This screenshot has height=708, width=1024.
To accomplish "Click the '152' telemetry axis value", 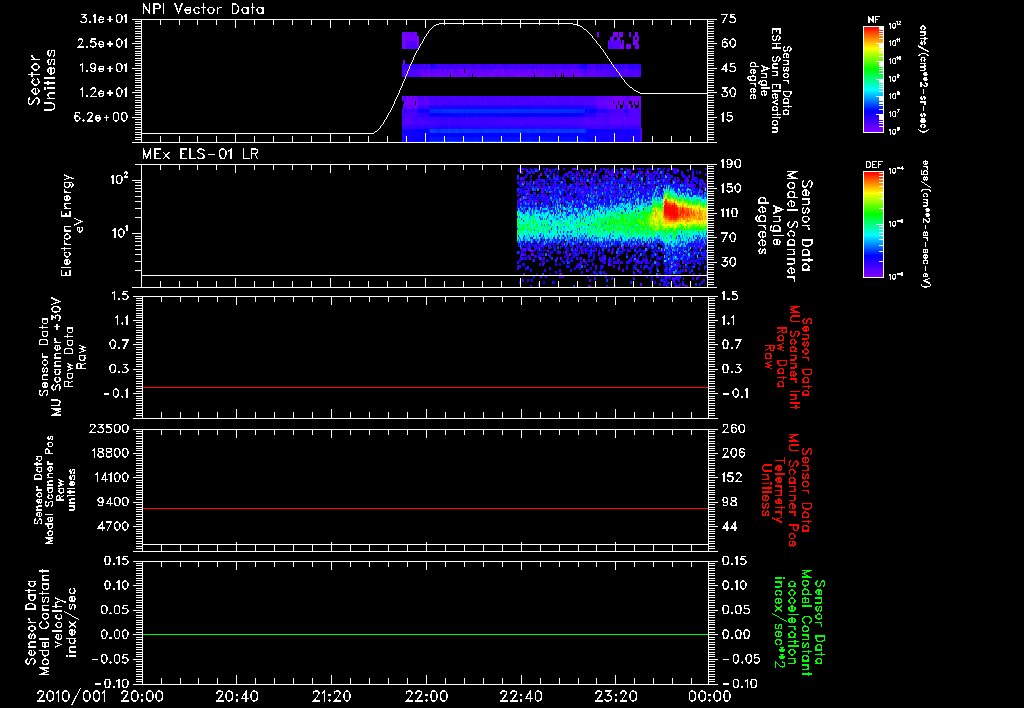I will click(733, 477).
